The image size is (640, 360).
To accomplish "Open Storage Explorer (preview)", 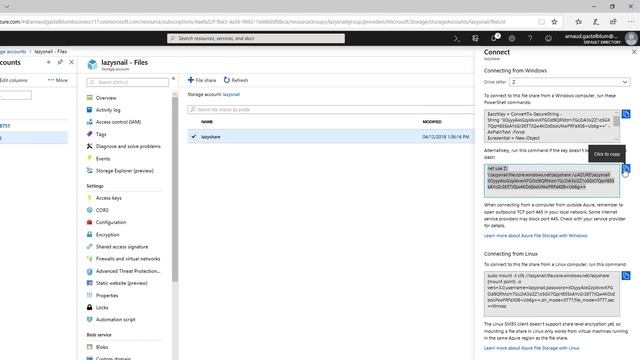I will [126, 171].
